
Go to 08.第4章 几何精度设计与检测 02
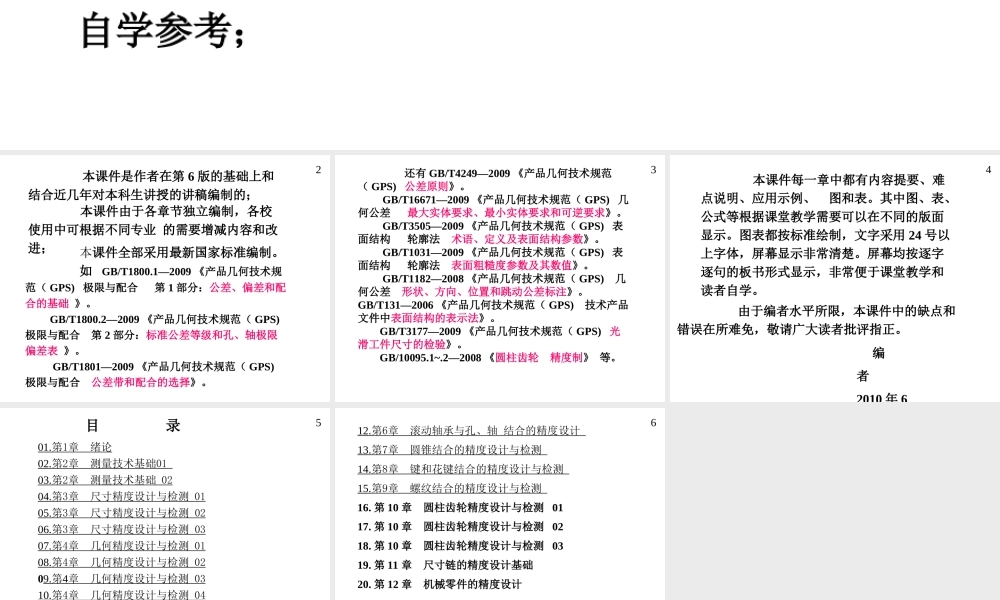121,563
